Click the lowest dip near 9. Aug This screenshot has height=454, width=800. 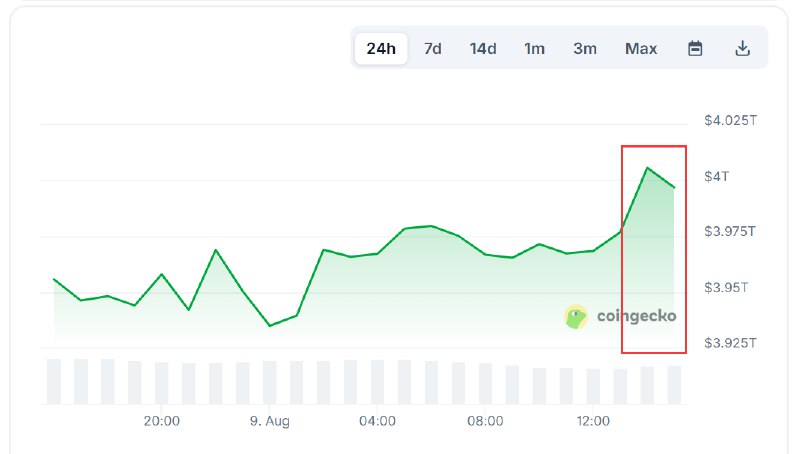point(270,325)
